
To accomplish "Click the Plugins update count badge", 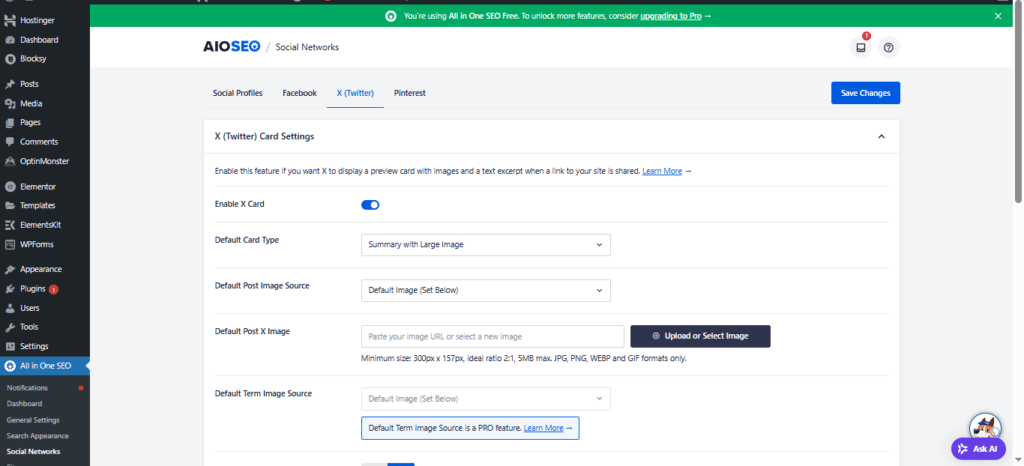I will click(54, 289).
